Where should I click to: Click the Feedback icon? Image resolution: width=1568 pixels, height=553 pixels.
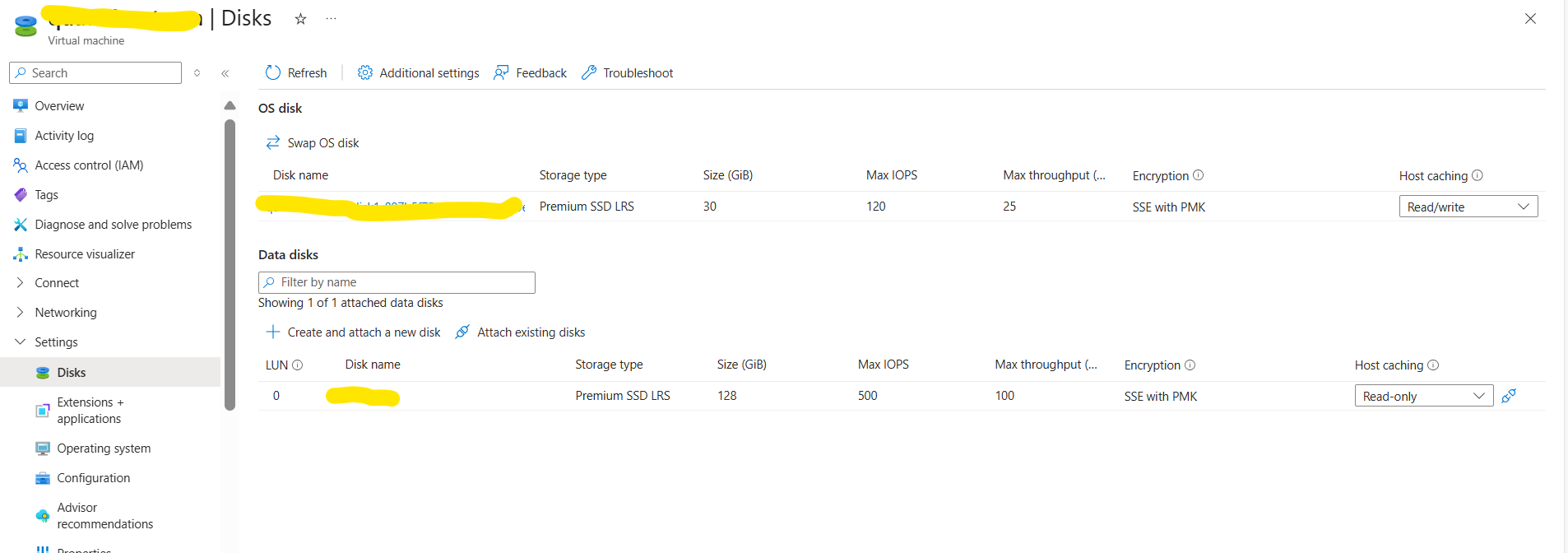click(x=501, y=72)
